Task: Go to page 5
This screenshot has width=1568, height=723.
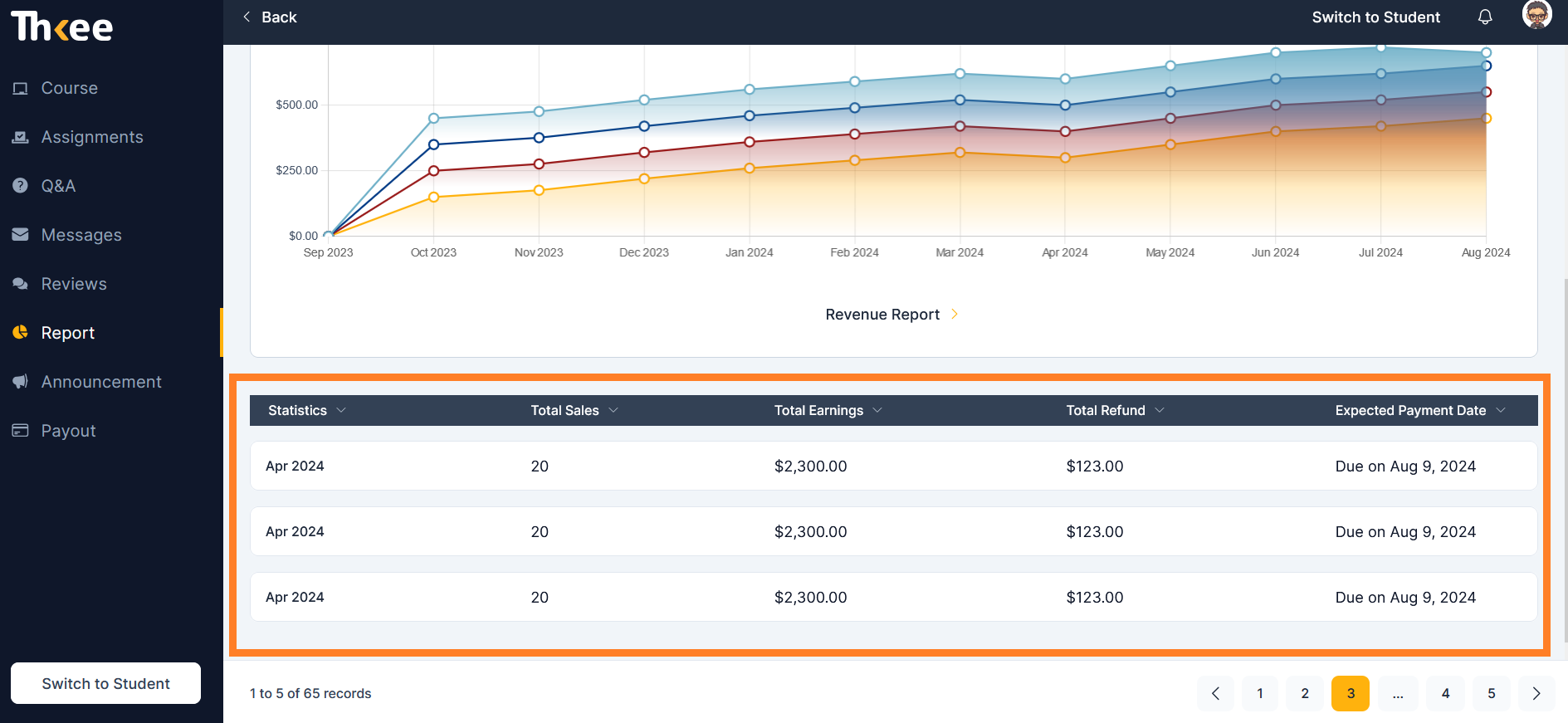Action: click(x=1491, y=693)
